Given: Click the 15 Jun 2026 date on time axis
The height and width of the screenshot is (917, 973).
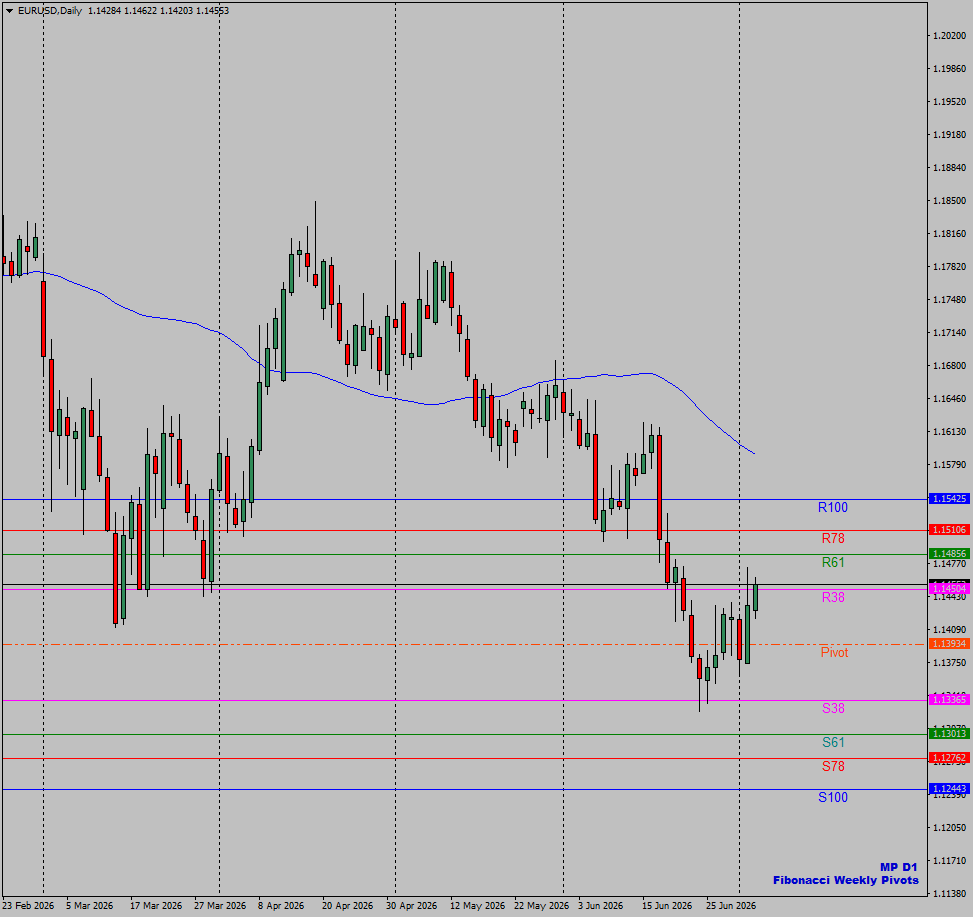Looking at the screenshot, I should [x=666, y=906].
